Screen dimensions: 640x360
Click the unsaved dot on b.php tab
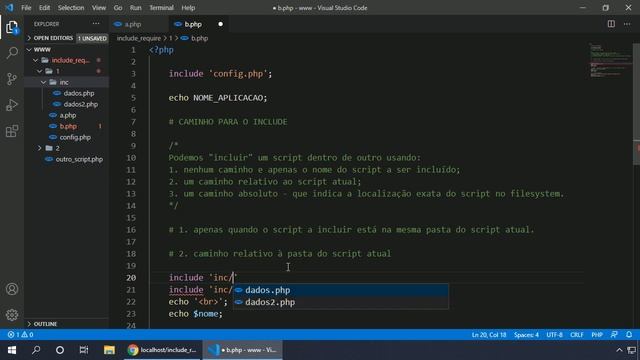pyautogui.click(x=220, y=24)
